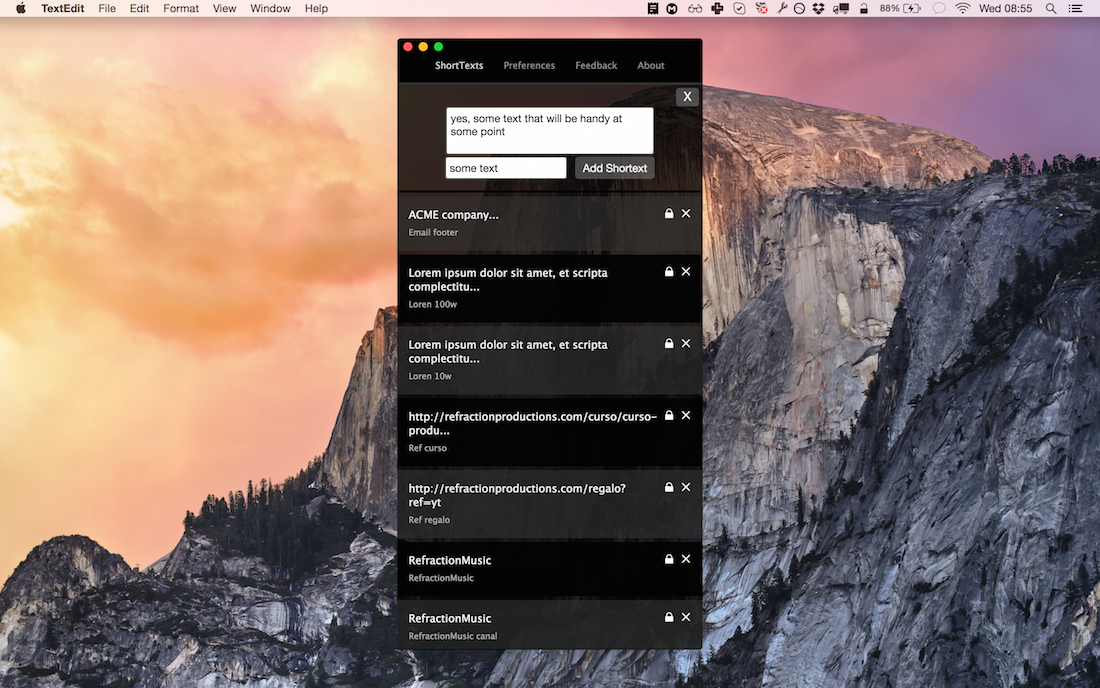Click the speech bubble menu bar icon
This screenshot has height=688, width=1100.
[x=939, y=8]
